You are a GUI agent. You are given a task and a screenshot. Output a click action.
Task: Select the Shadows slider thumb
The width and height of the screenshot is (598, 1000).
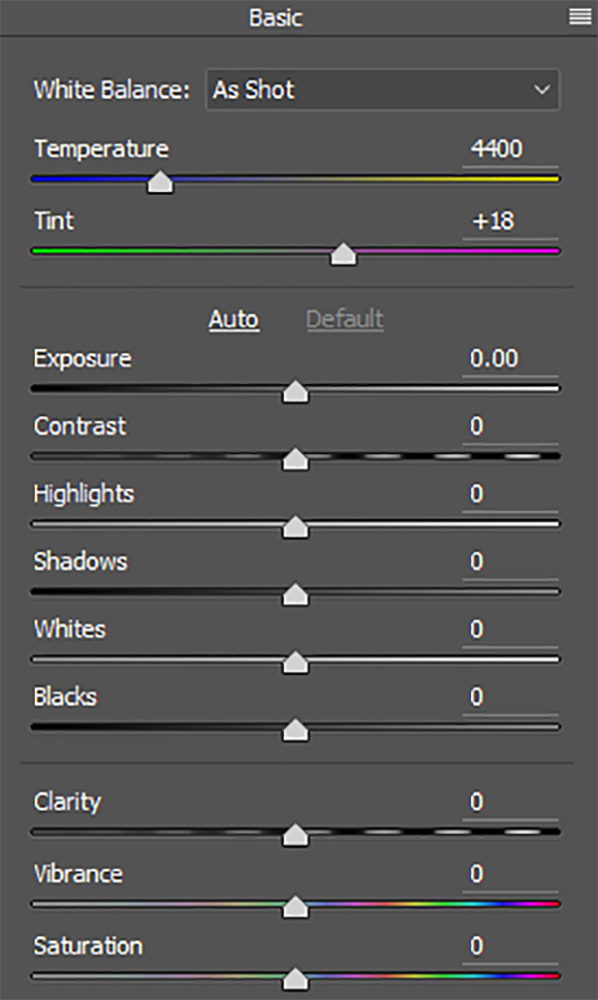(x=295, y=595)
